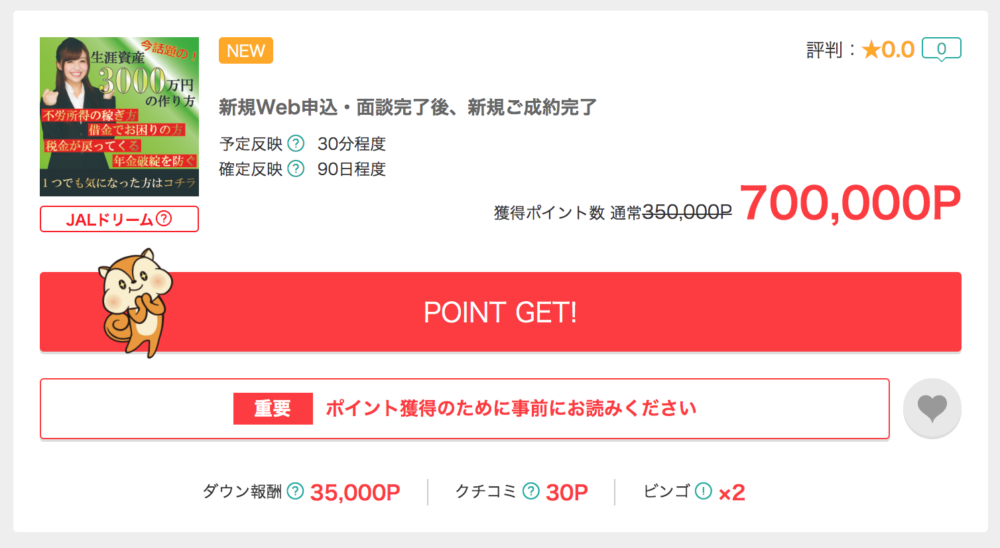Toggle the heart favorite button

point(932,408)
